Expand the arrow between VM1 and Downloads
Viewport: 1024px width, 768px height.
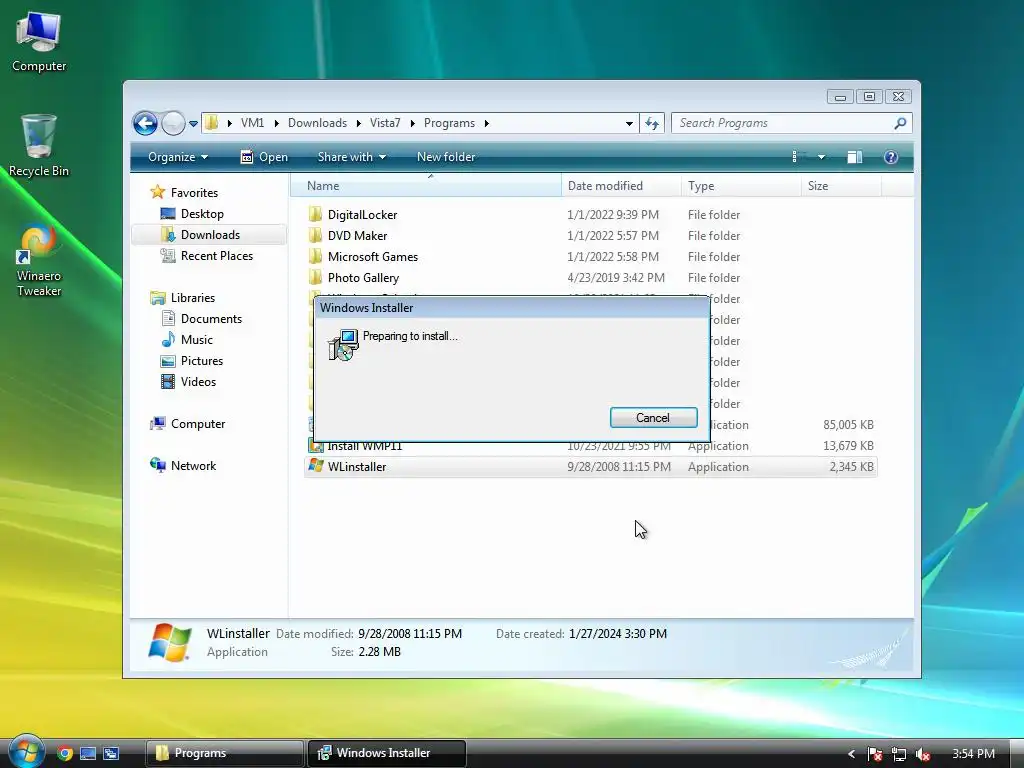click(277, 123)
